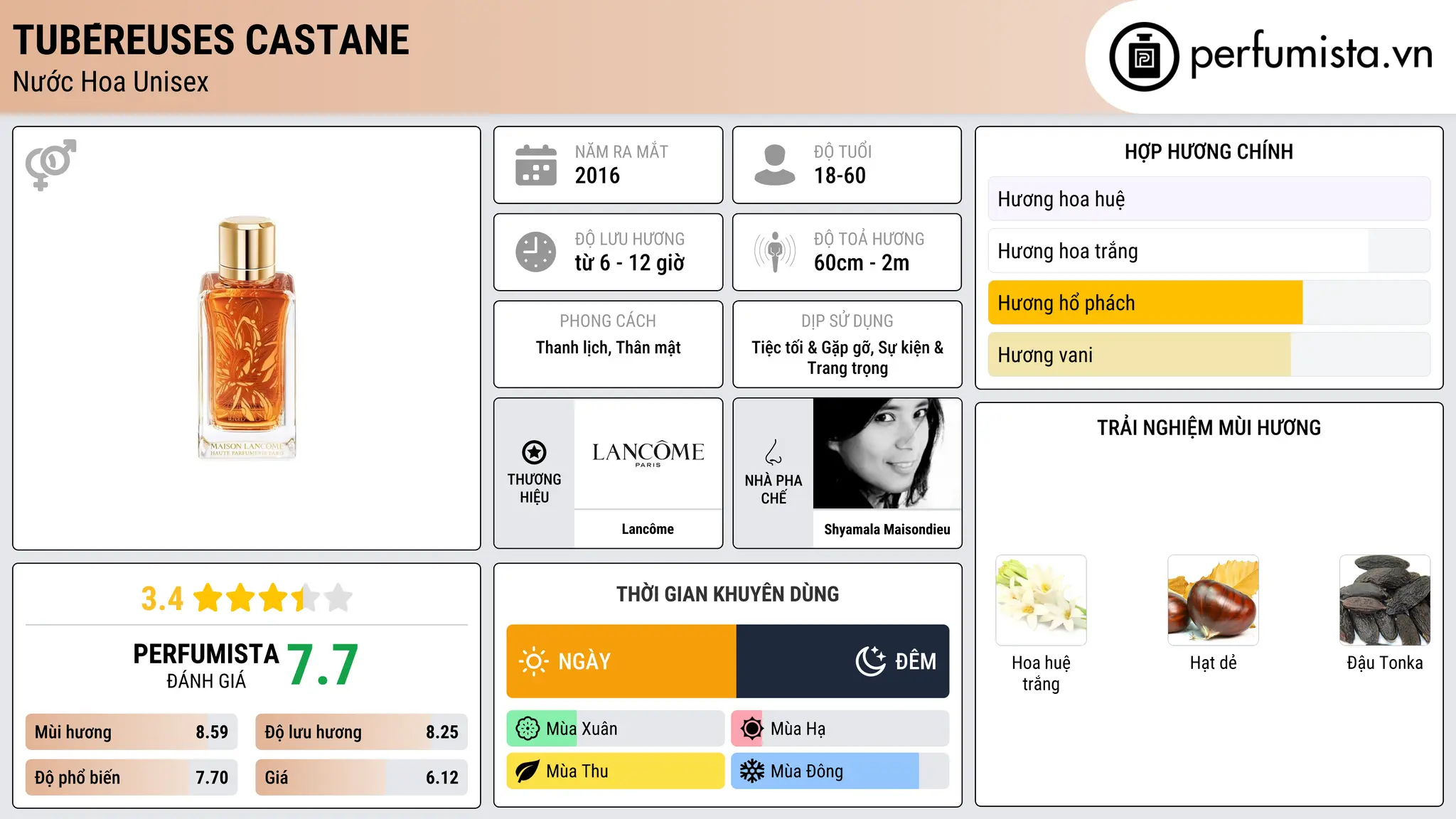Click the occasion text Tiệc tối & Gặp gỡ
This screenshot has width=1456, height=819.
(x=813, y=348)
